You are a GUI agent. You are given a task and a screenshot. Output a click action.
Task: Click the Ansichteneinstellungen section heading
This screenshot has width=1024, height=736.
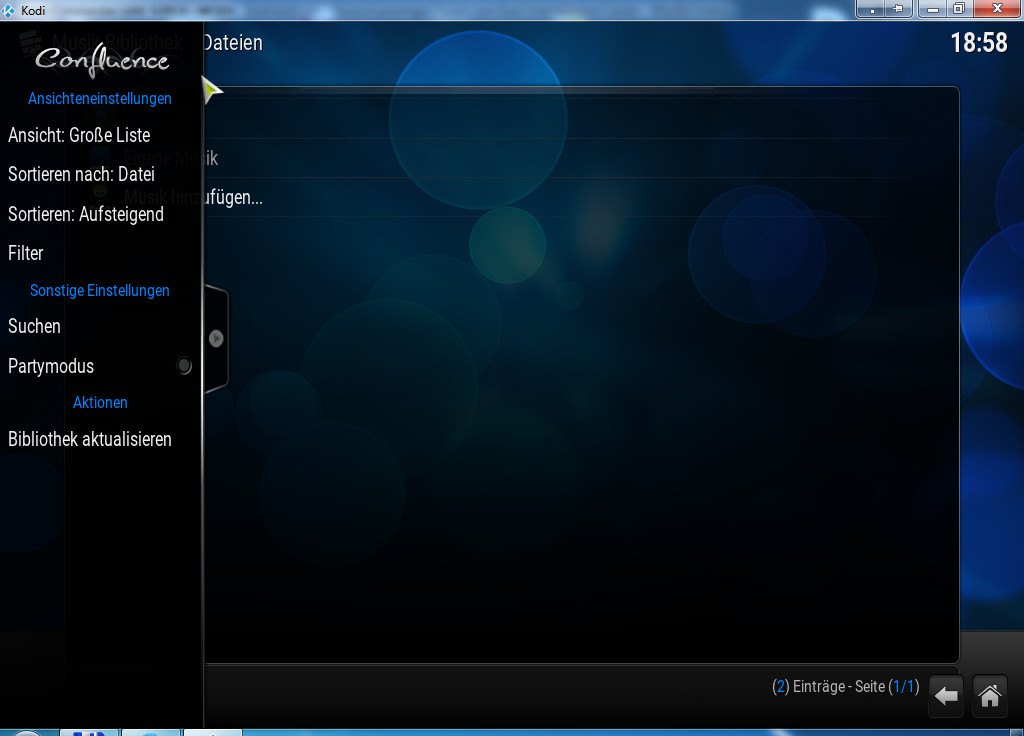click(x=100, y=99)
